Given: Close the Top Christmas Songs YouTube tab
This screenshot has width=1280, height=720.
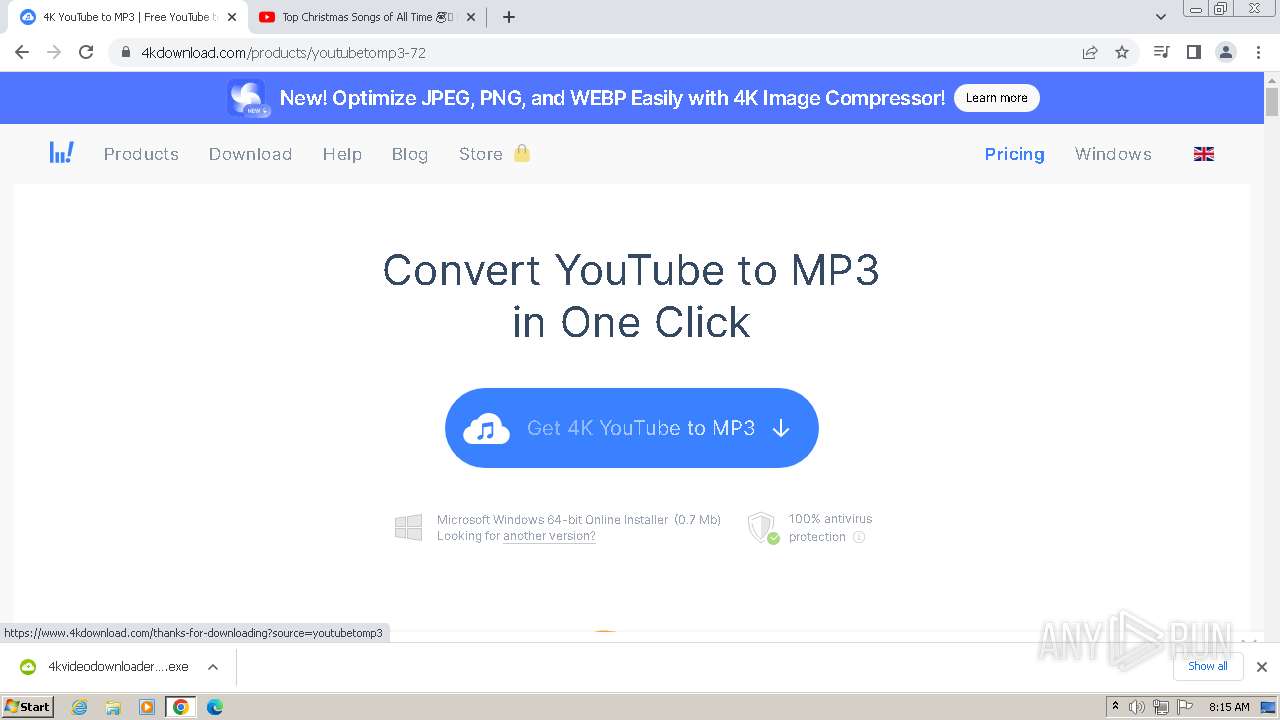Looking at the screenshot, I should tap(471, 17).
